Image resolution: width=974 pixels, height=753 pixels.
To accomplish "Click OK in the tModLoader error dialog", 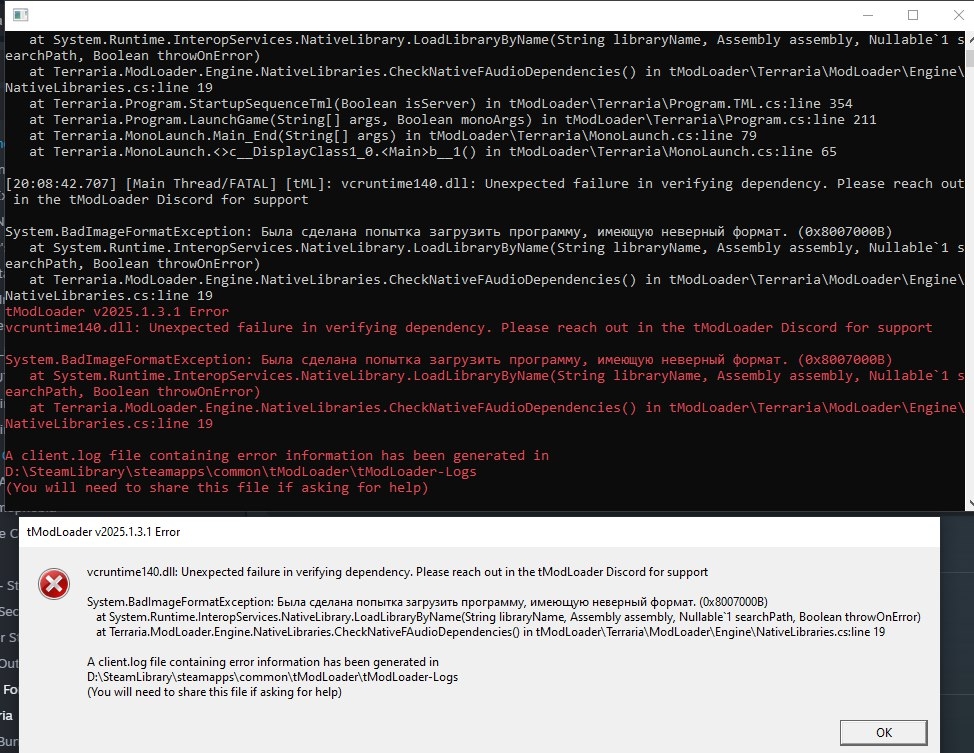I will pos(883,732).
